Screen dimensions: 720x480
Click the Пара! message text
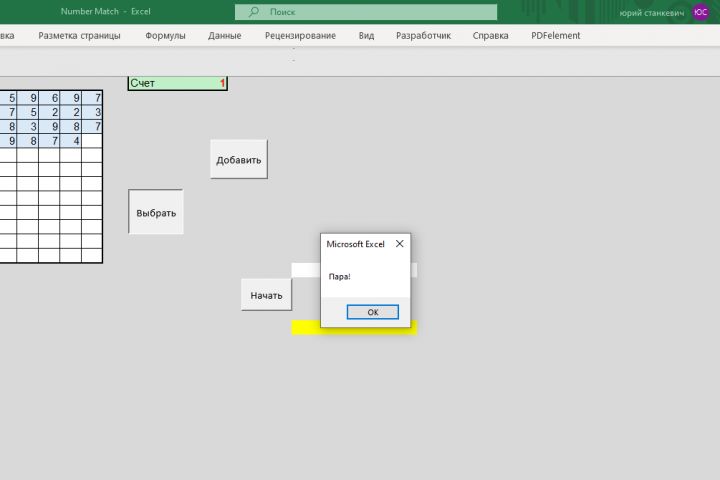pos(339,277)
